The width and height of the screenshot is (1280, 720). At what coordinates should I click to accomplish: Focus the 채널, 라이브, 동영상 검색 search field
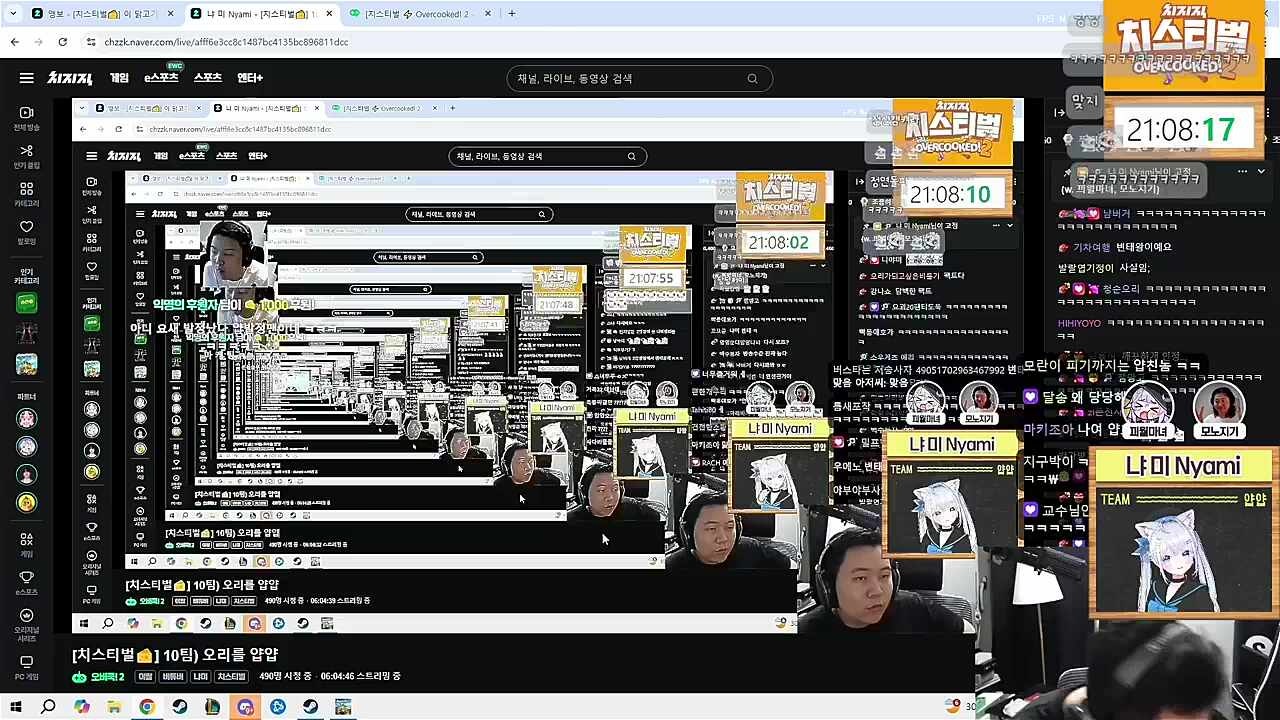click(630, 78)
